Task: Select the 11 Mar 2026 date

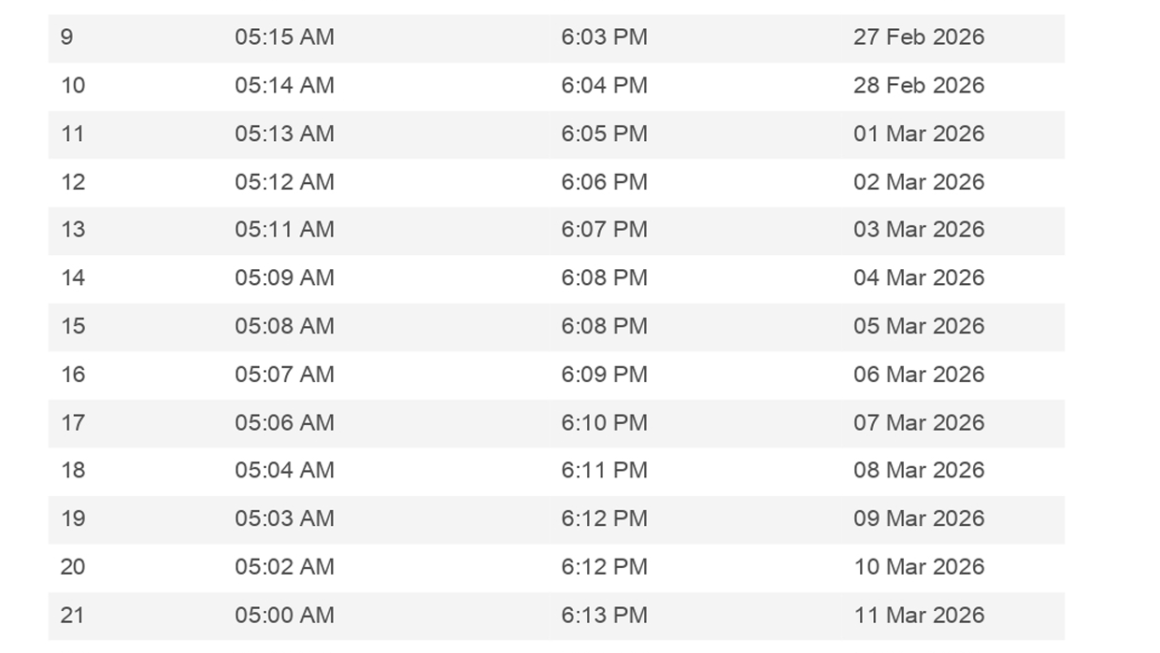Action: point(918,615)
